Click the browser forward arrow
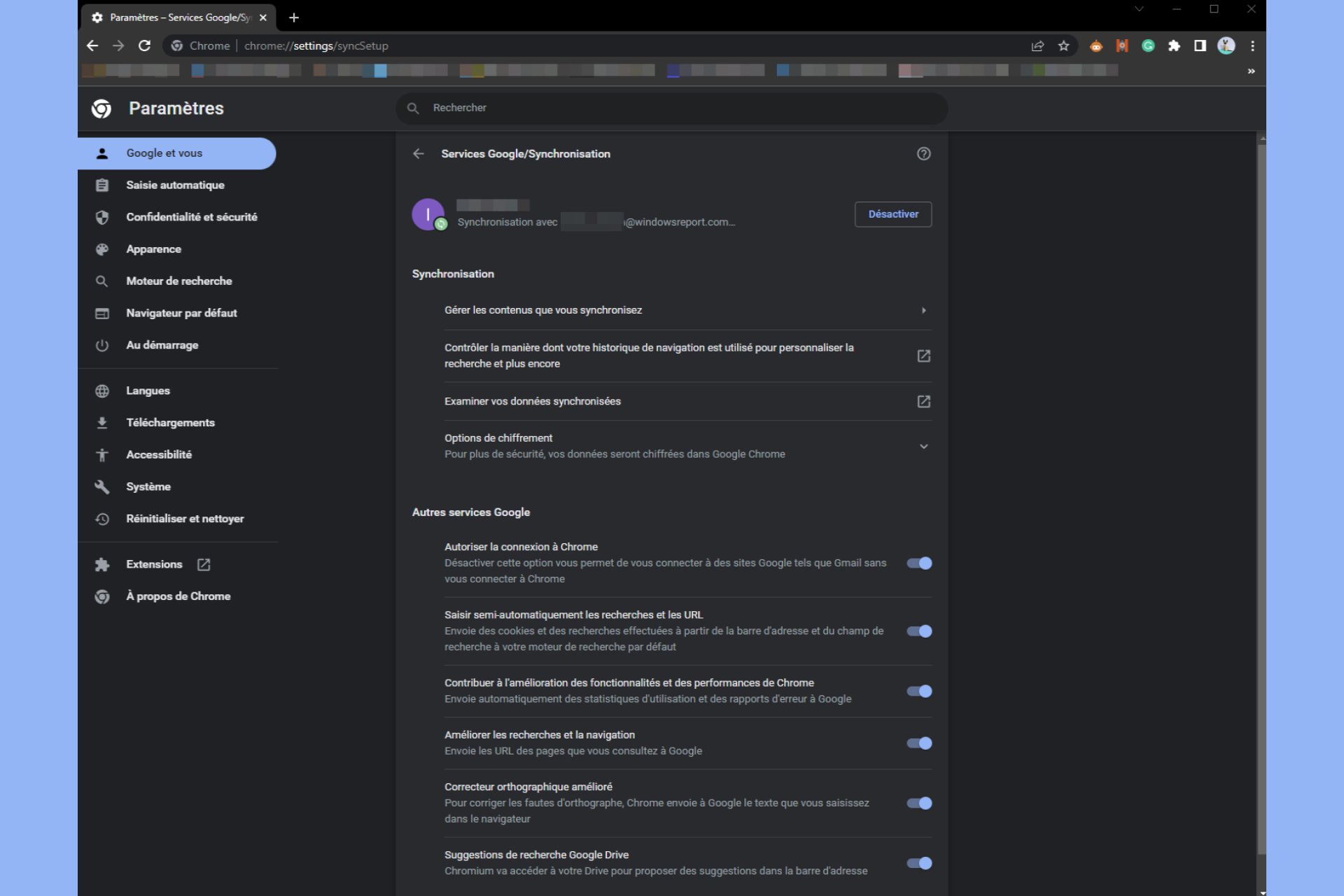Viewport: 1344px width, 896px height. (x=118, y=45)
